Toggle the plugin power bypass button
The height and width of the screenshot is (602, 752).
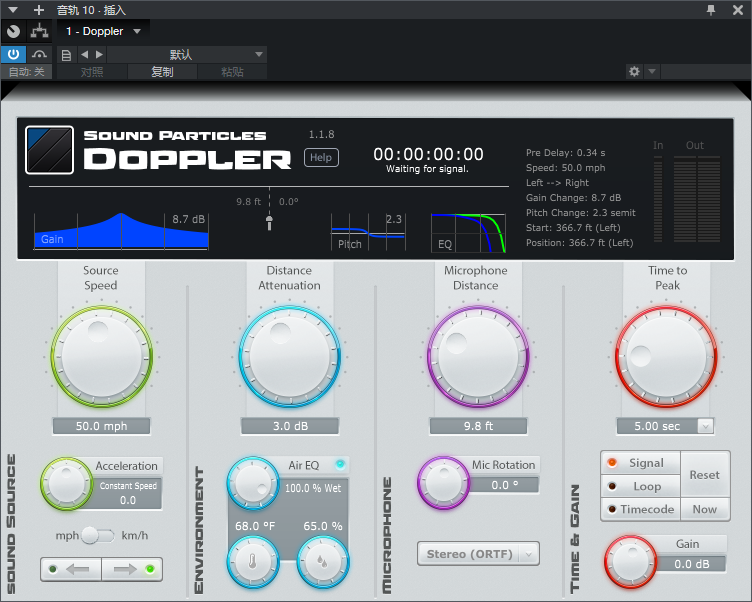pos(13,54)
